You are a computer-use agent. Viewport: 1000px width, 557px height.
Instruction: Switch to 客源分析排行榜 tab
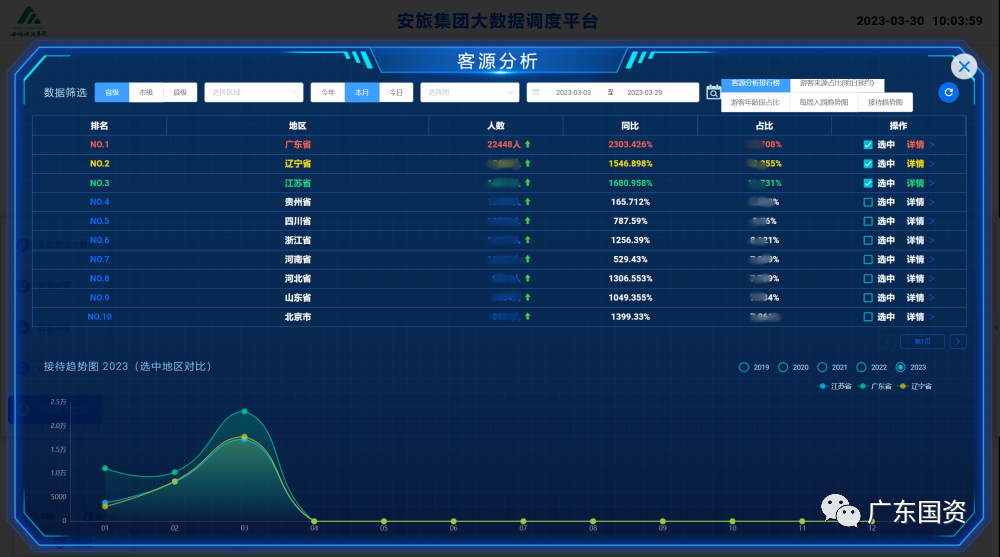[x=756, y=84]
